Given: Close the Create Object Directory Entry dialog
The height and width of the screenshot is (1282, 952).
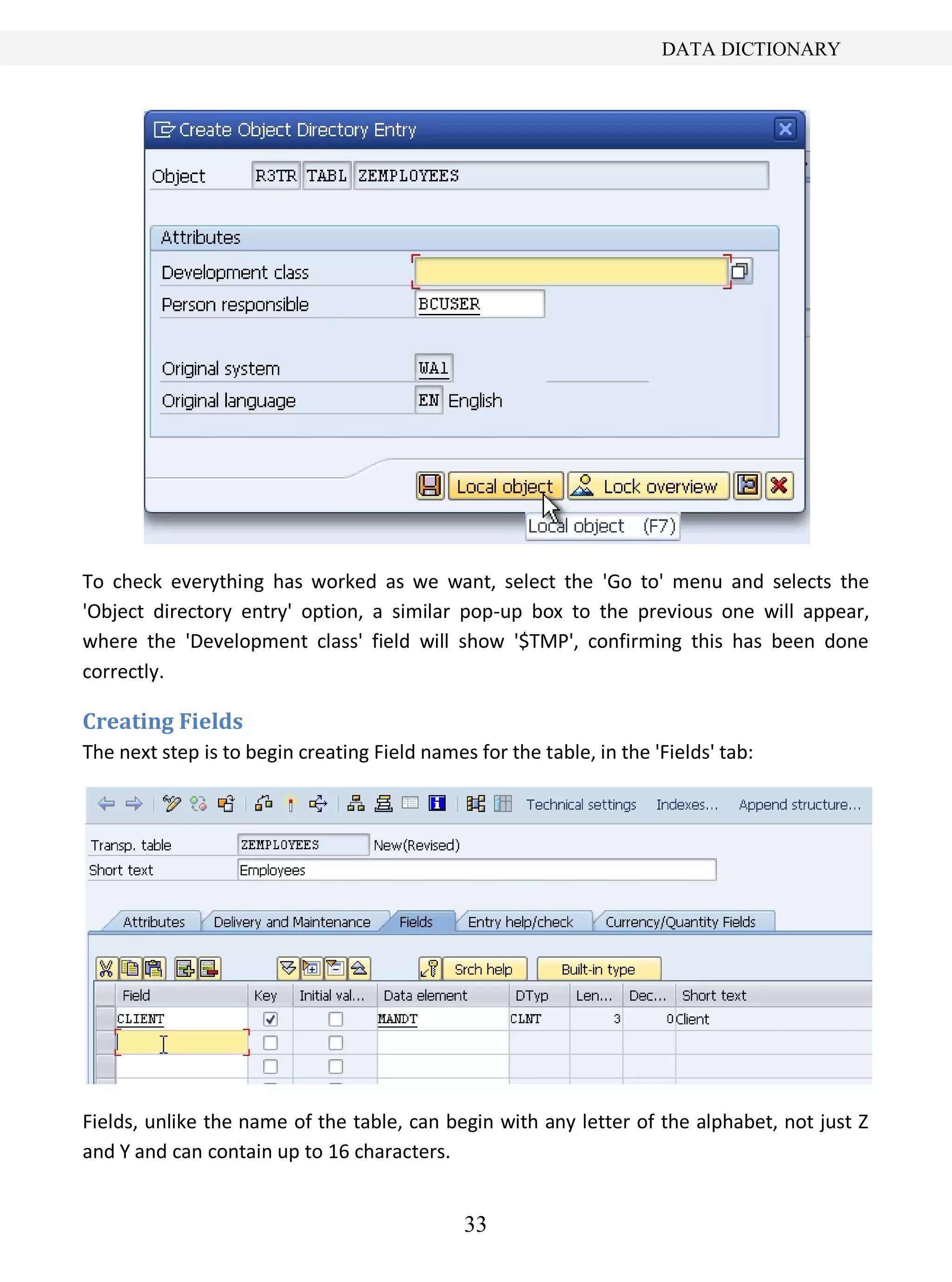Looking at the screenshot, I should [785, 128].
